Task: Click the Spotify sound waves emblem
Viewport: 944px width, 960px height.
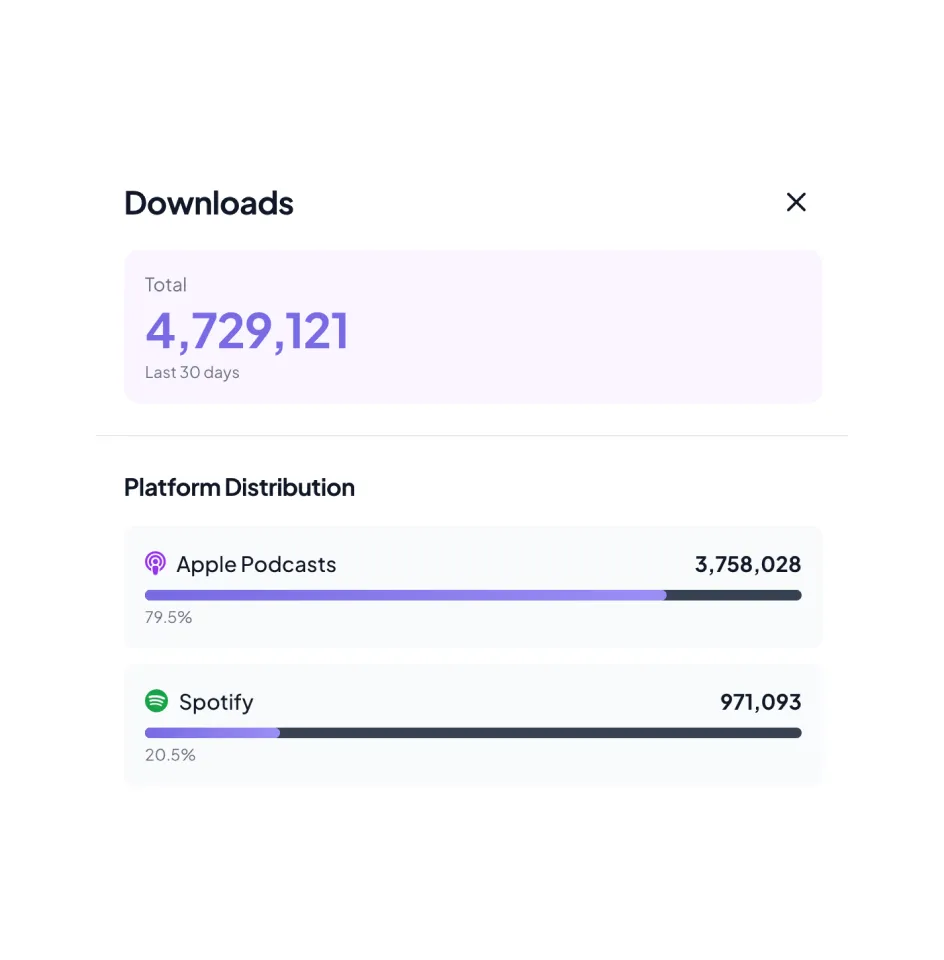Action: pos(156,701)
